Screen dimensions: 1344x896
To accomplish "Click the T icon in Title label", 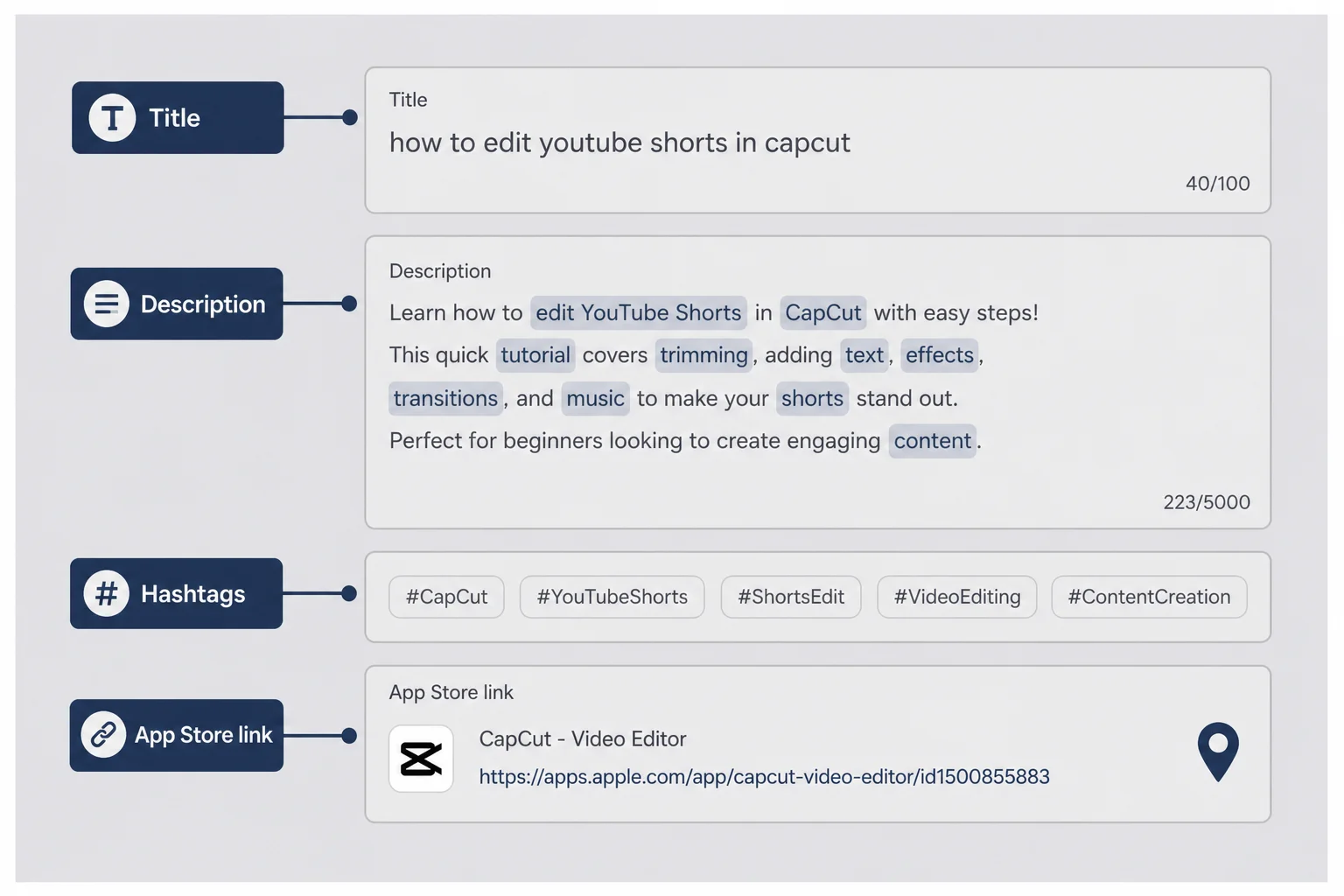I will [112, 117].
